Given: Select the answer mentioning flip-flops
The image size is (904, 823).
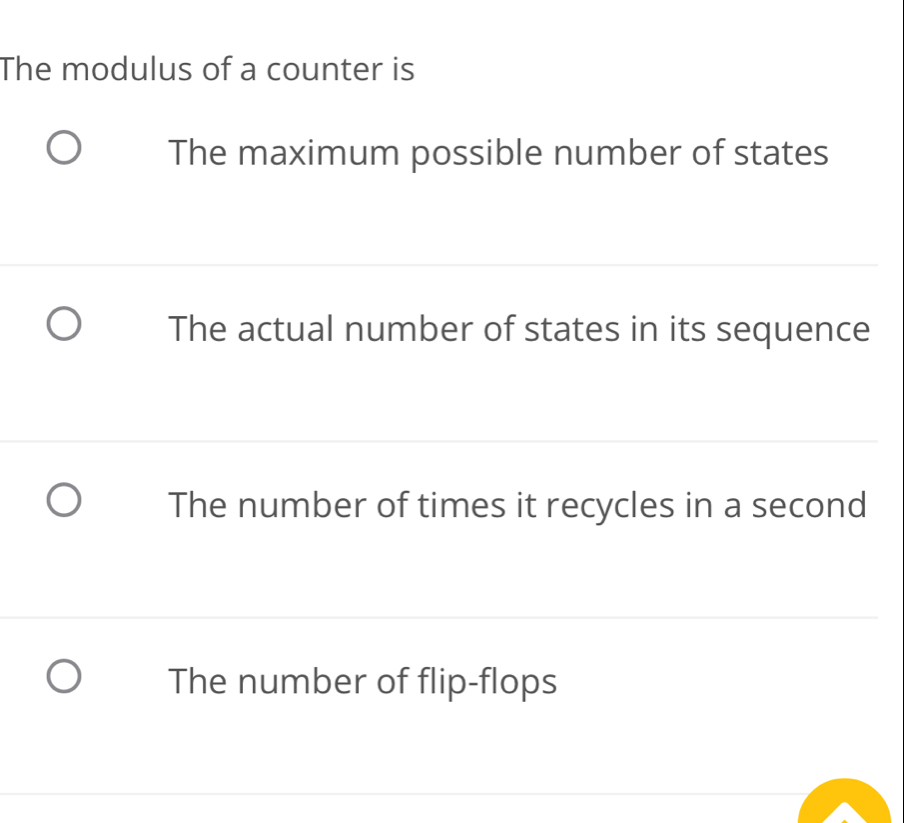Looking at the screenshot, I should [362, 682].
